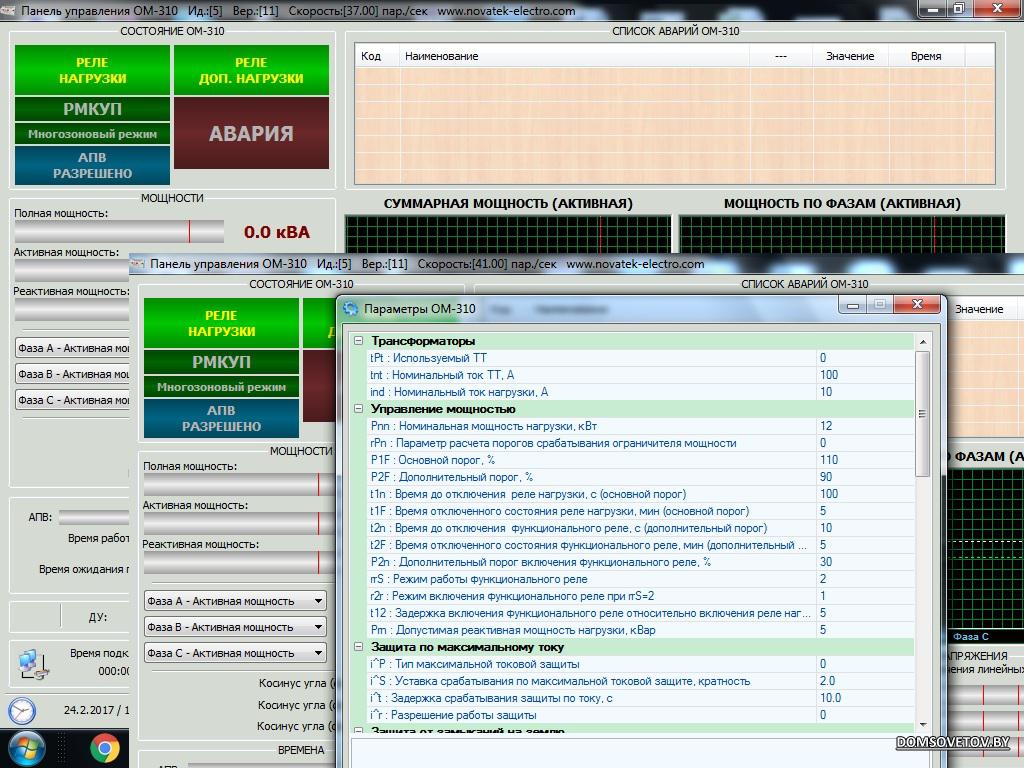Select the row Тип максимальной токовой защиты

(x=640, y=664)
